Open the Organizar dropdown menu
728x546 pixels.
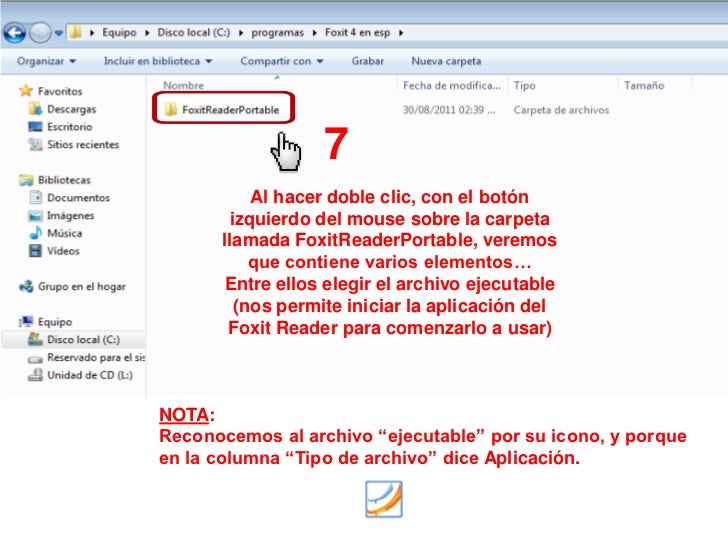click(46, 61)
